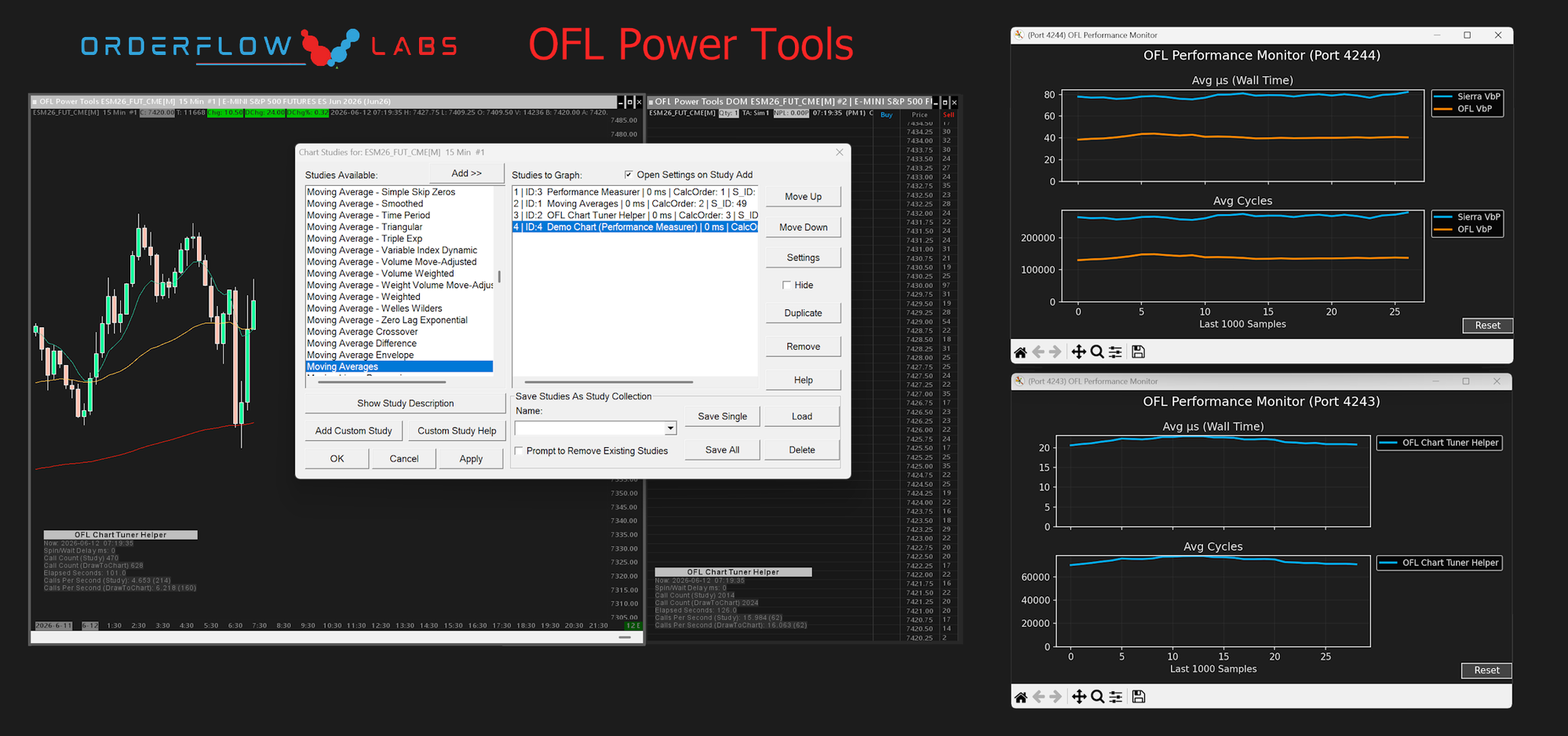Viewport: 1568px width, 736px height.
Task: Click Help button in Chart Studies
Action: 803,380
